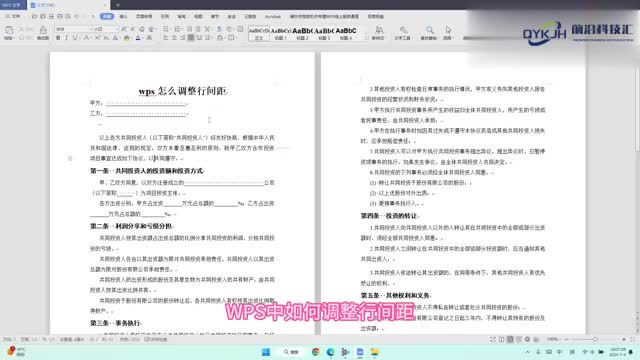This screenshot has height=360, width=640.
Task: Click the Select arrow cursor tool
Action: 449,30
